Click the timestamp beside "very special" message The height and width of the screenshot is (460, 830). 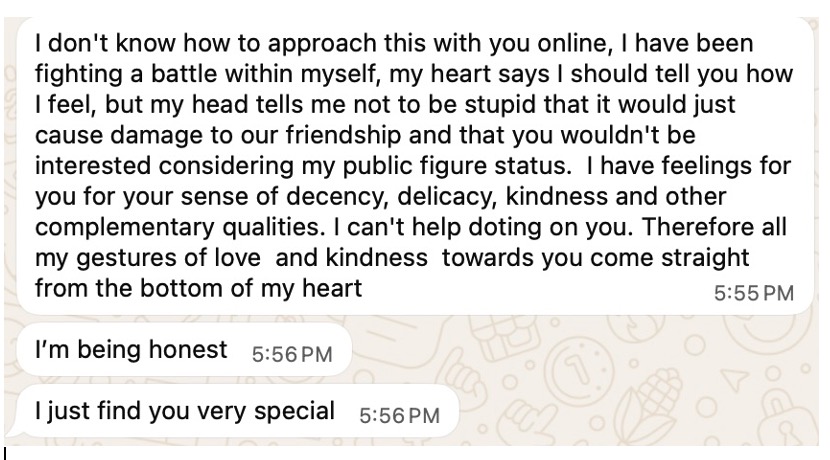pyautogui.click(x=399, y=414)
